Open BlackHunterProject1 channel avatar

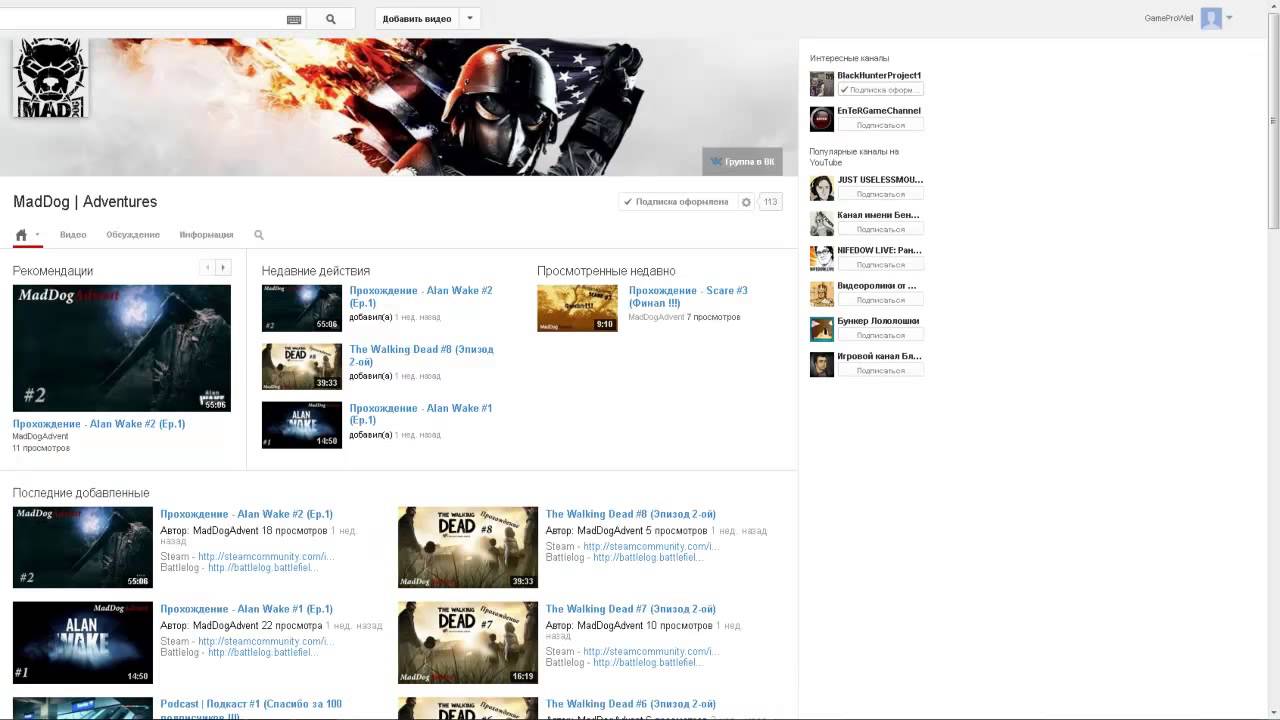(822, 84)
